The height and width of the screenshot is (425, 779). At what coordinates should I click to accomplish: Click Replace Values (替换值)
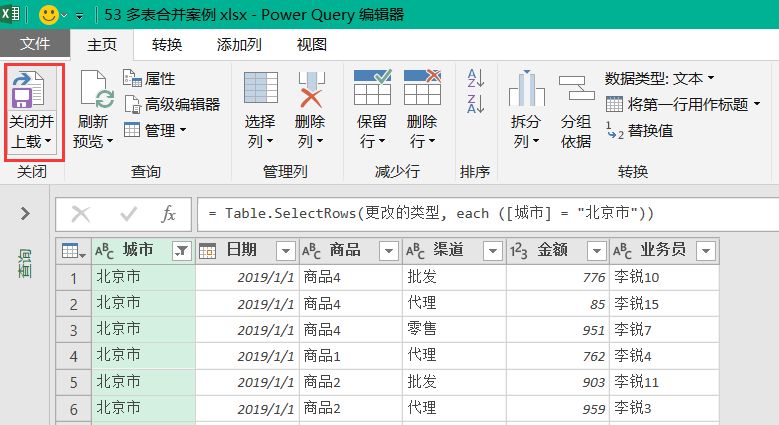point(639,131)
